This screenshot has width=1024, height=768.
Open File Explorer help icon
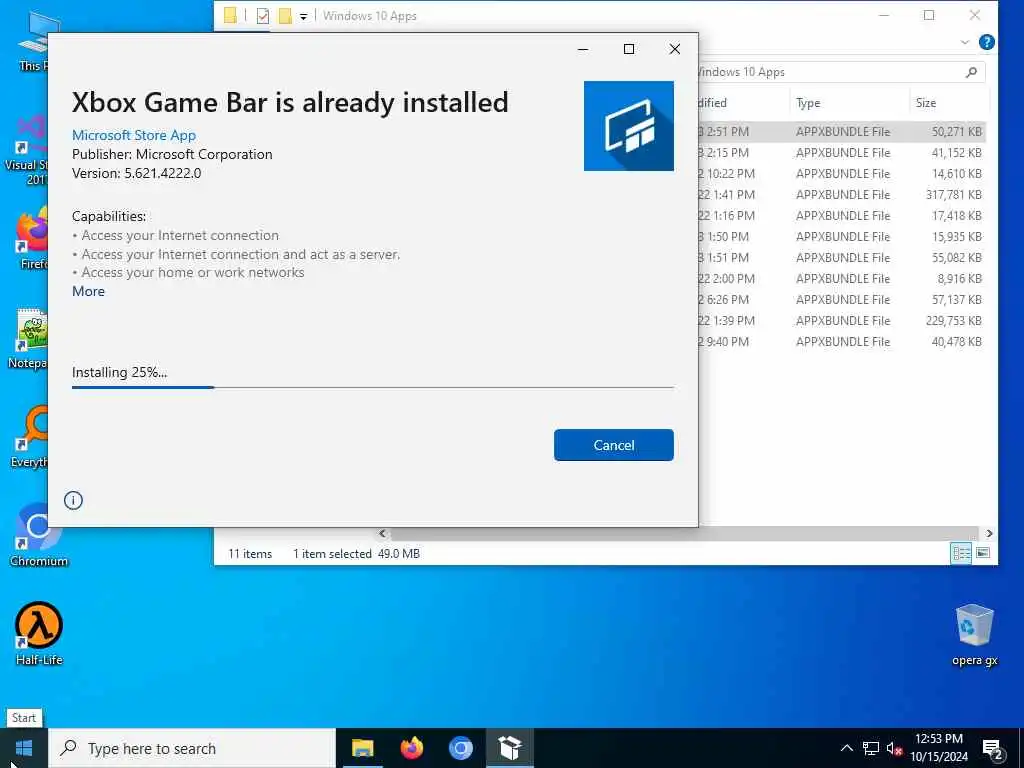pos(986,42)
